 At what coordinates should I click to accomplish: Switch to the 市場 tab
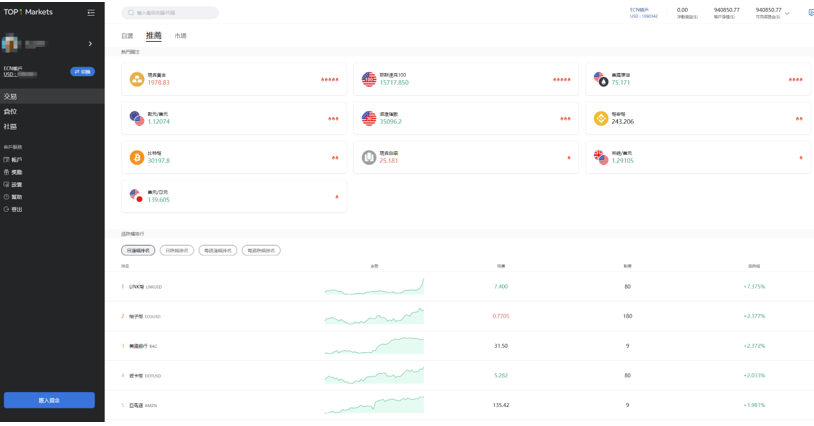(x=180, y=36)
